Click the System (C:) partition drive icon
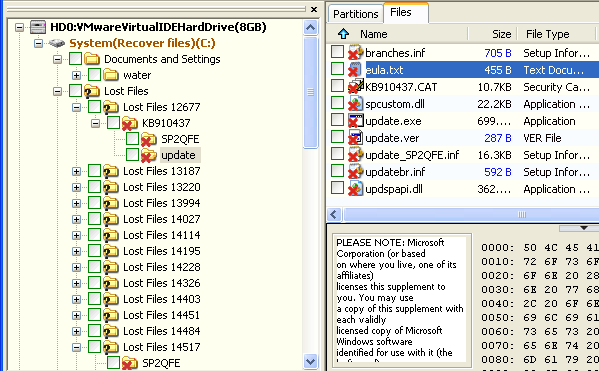The width and height of the screenshot is (599, 371). coord(56,43)
